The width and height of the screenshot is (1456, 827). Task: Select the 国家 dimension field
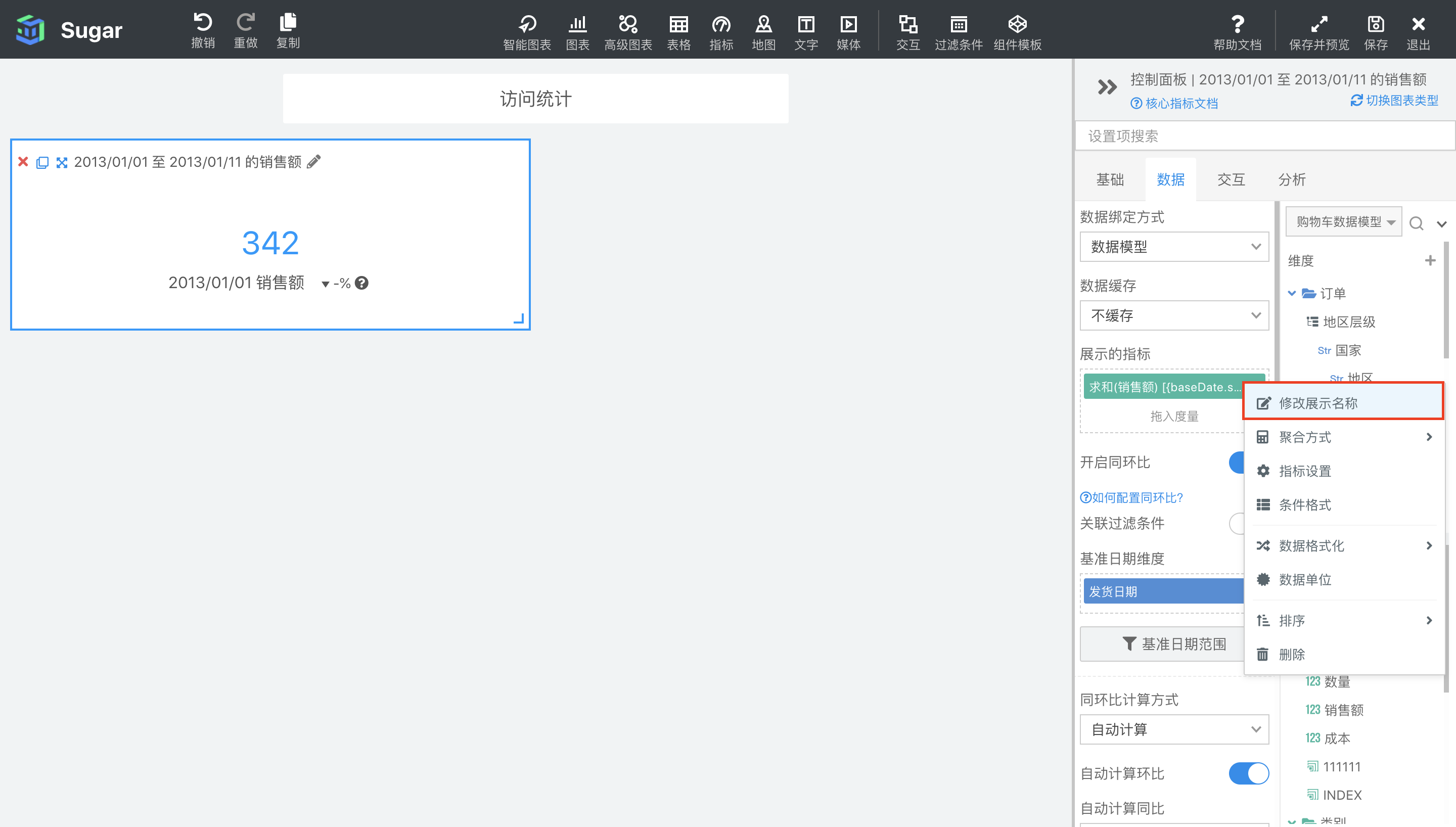1339,350
